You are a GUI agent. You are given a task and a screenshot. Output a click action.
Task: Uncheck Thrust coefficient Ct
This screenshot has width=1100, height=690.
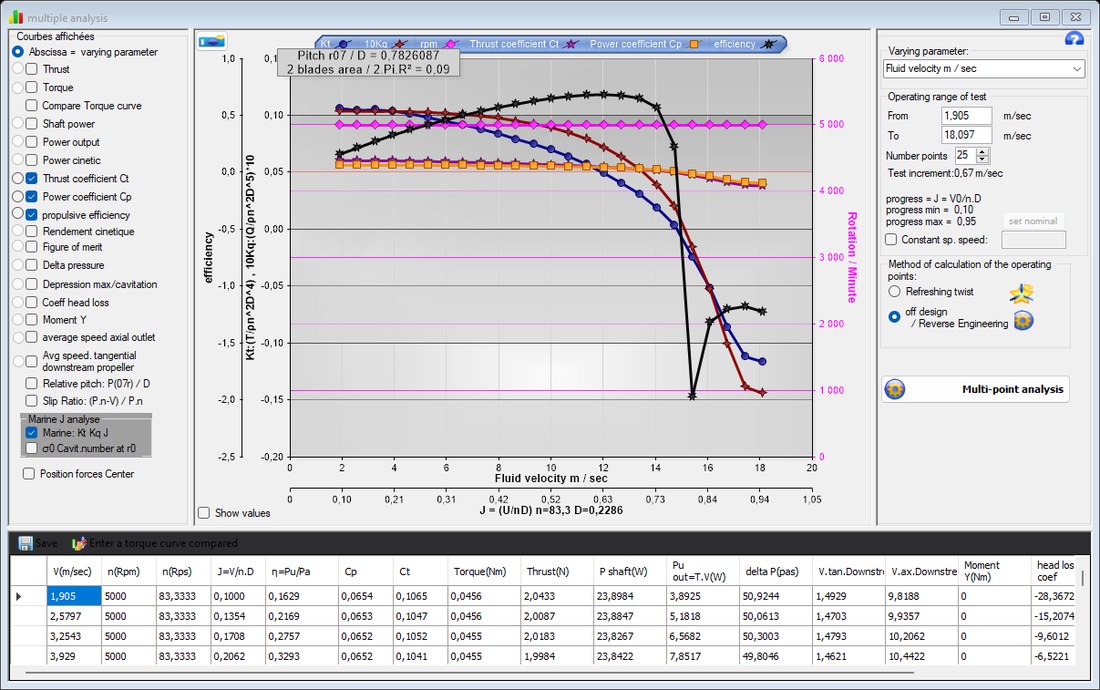tap(32, 178)
